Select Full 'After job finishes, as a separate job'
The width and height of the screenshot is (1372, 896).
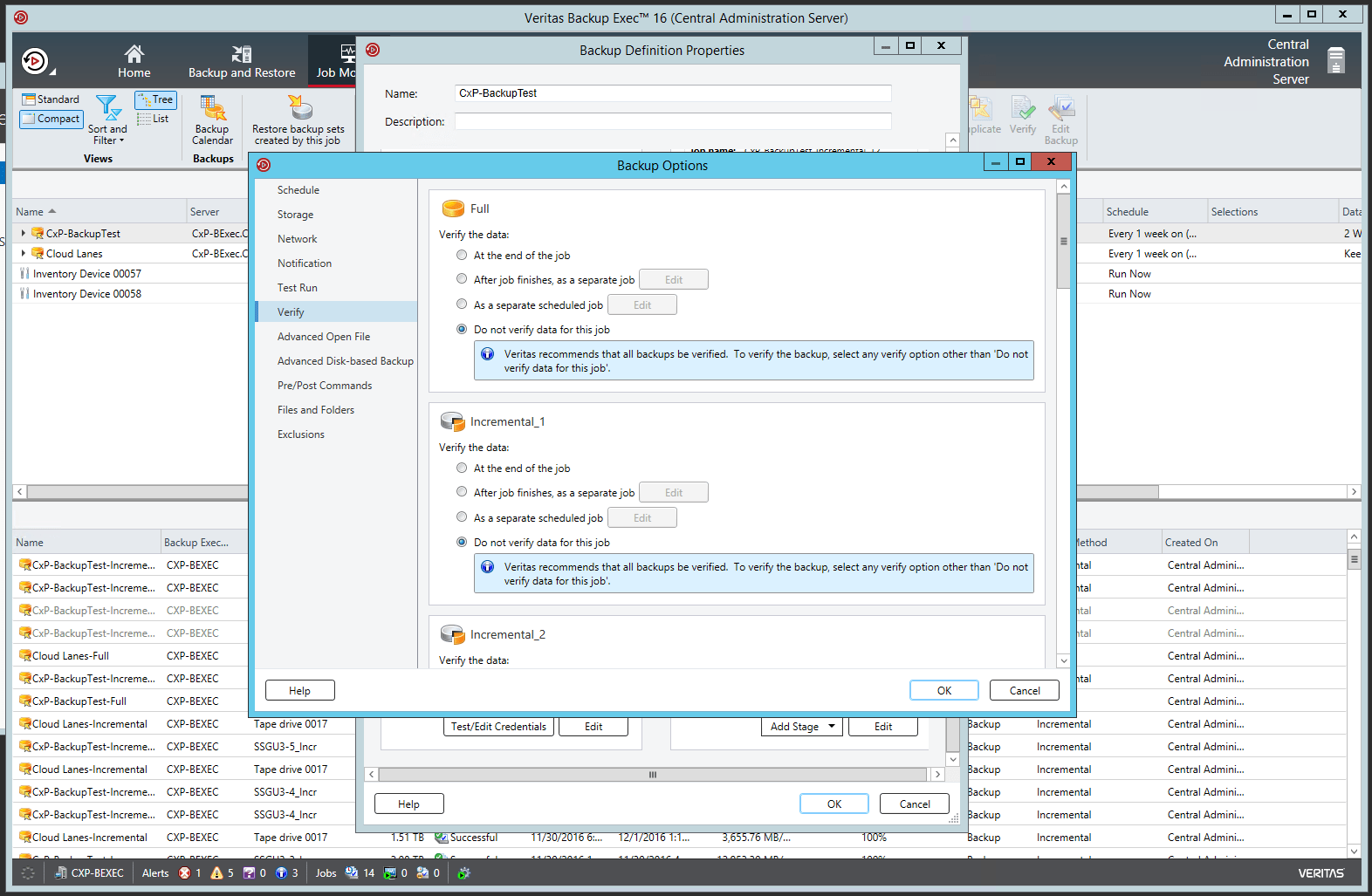coord(462,279)
